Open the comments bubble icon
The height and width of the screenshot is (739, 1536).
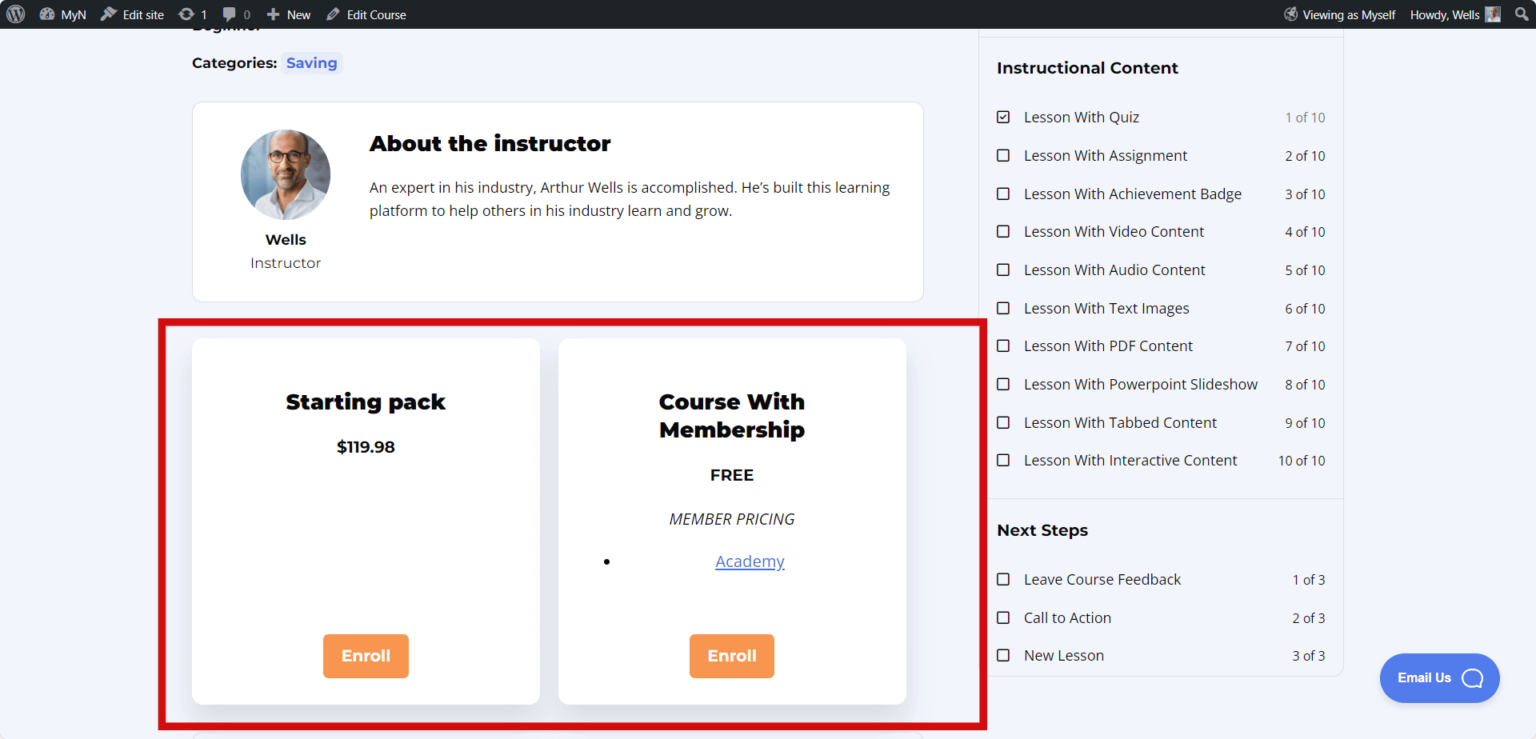tap(230, 14)
